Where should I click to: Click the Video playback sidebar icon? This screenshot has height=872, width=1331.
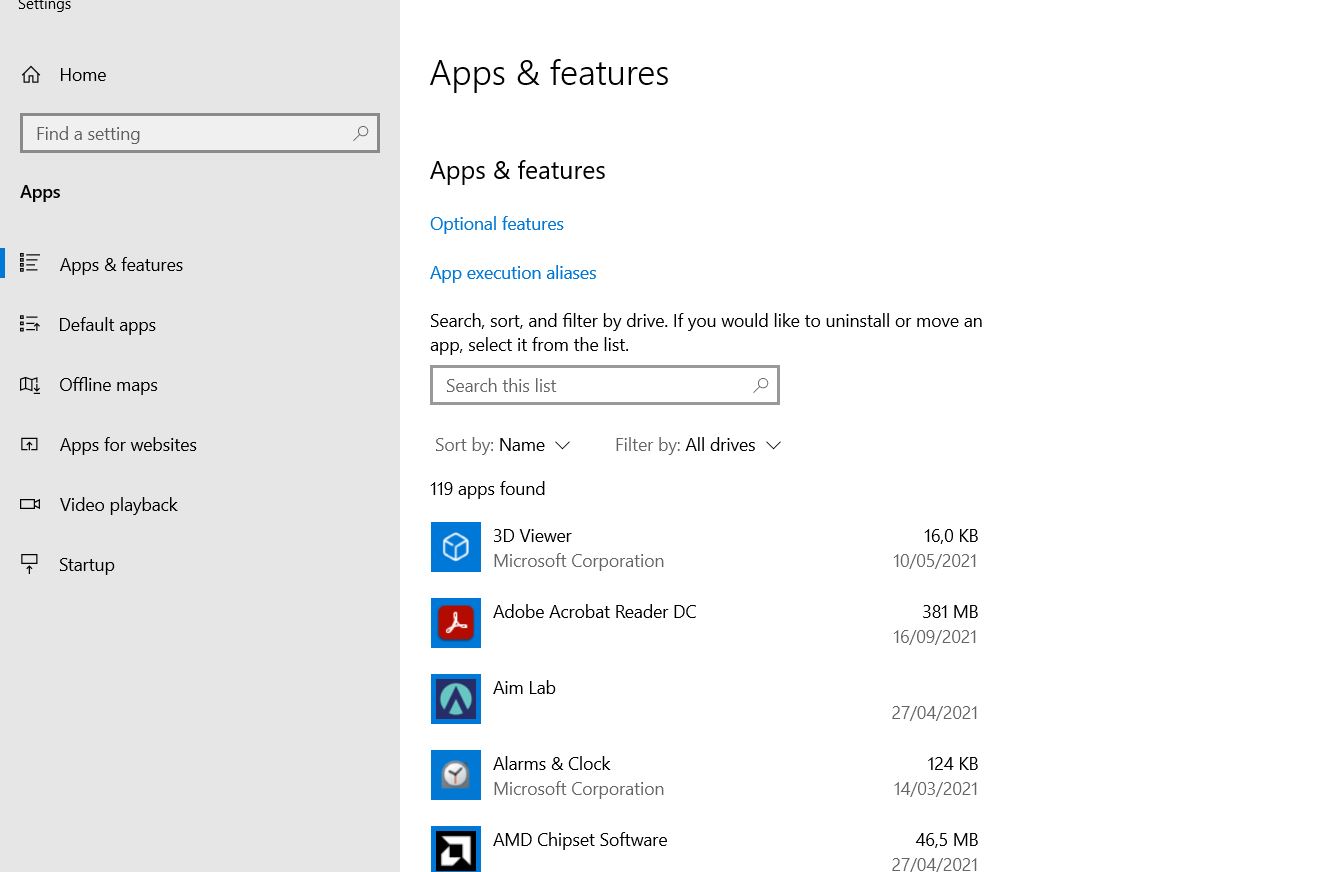[30, 504]
